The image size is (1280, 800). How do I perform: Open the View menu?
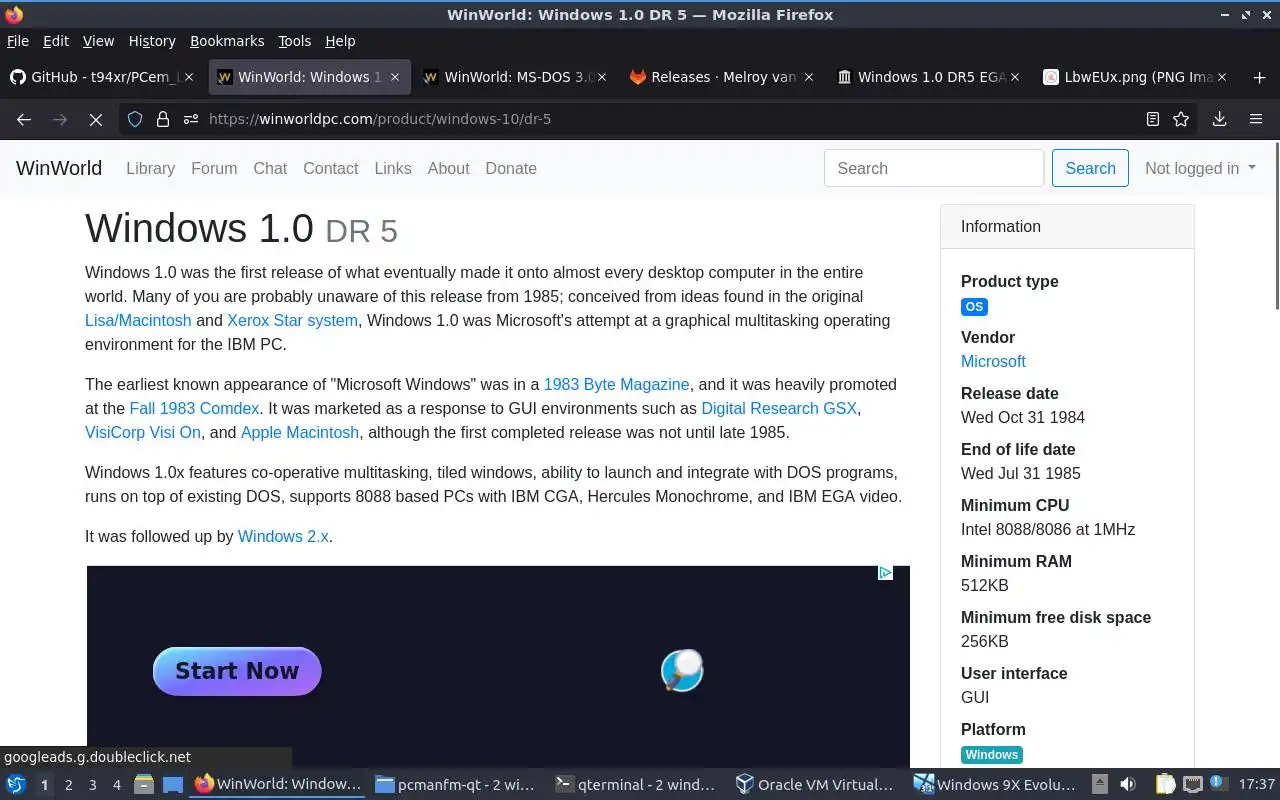coord(98,41)
